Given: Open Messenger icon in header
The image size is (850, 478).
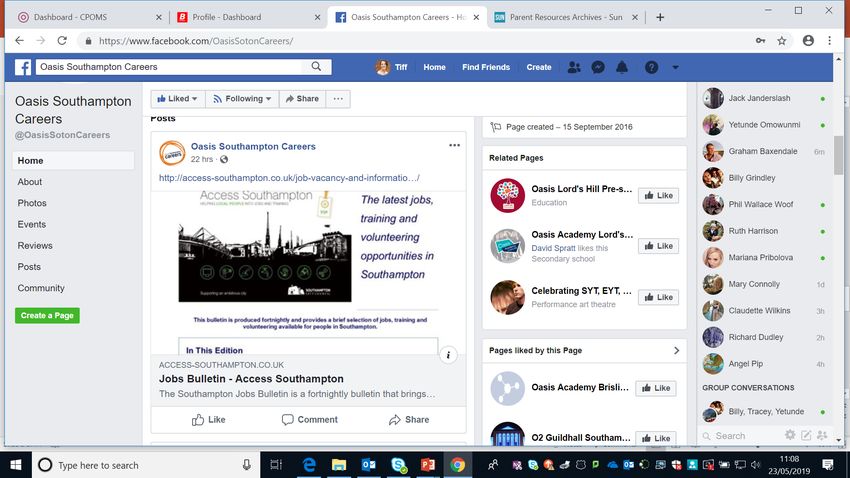Looking at the screenshot, I should point(598,67).
